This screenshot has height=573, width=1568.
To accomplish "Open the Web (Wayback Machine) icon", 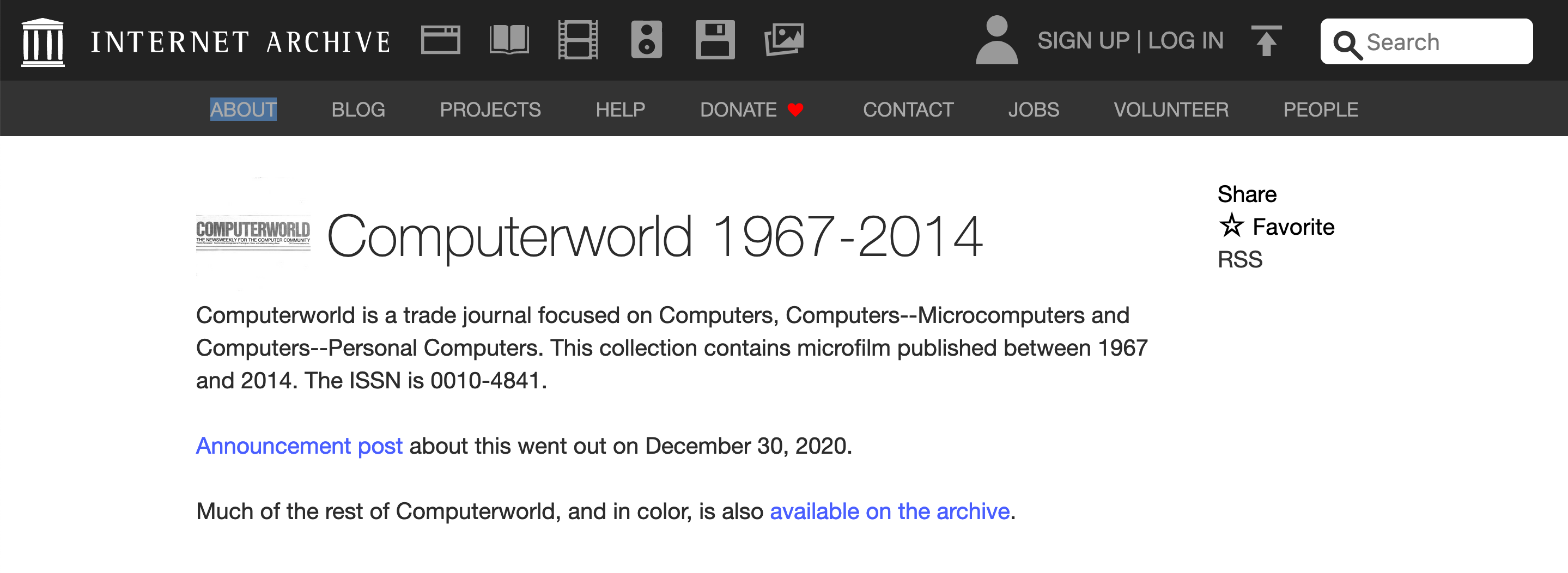I will (440, 40).
